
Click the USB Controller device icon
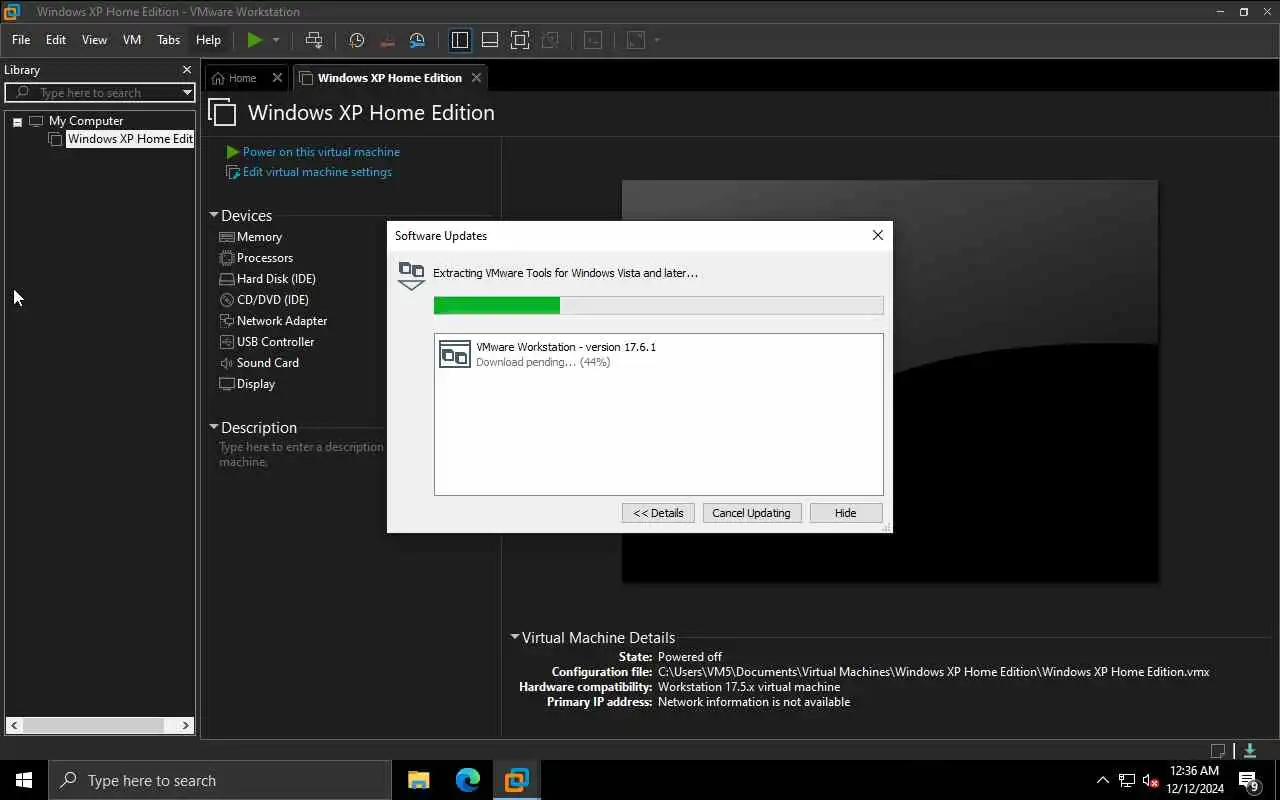point(227,342)
